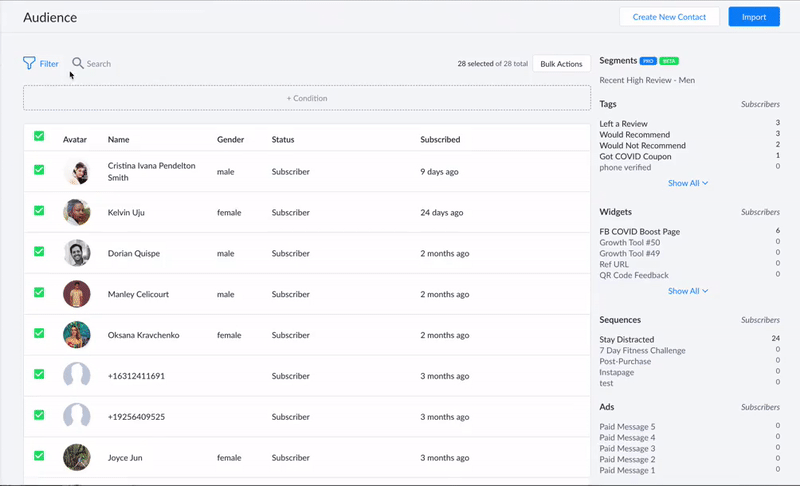Screen dimensions: 800x486
Task: Select the phone verified tag
Action: click(x=625, y=167)
